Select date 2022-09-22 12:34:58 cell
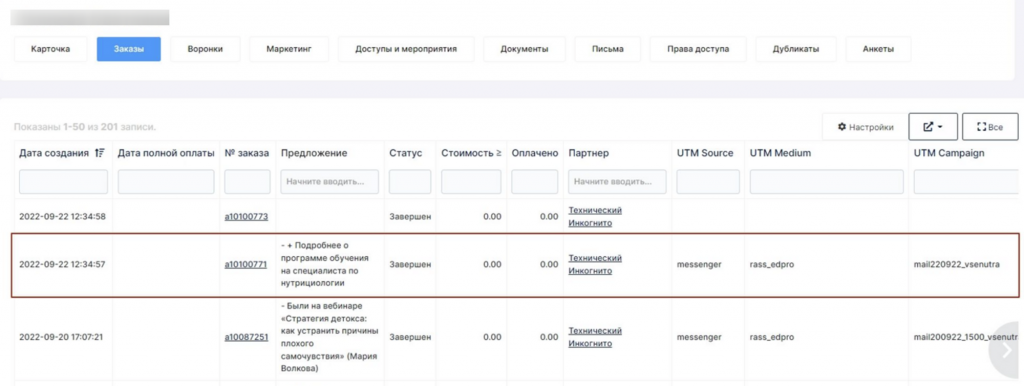 tap(63, 217)
